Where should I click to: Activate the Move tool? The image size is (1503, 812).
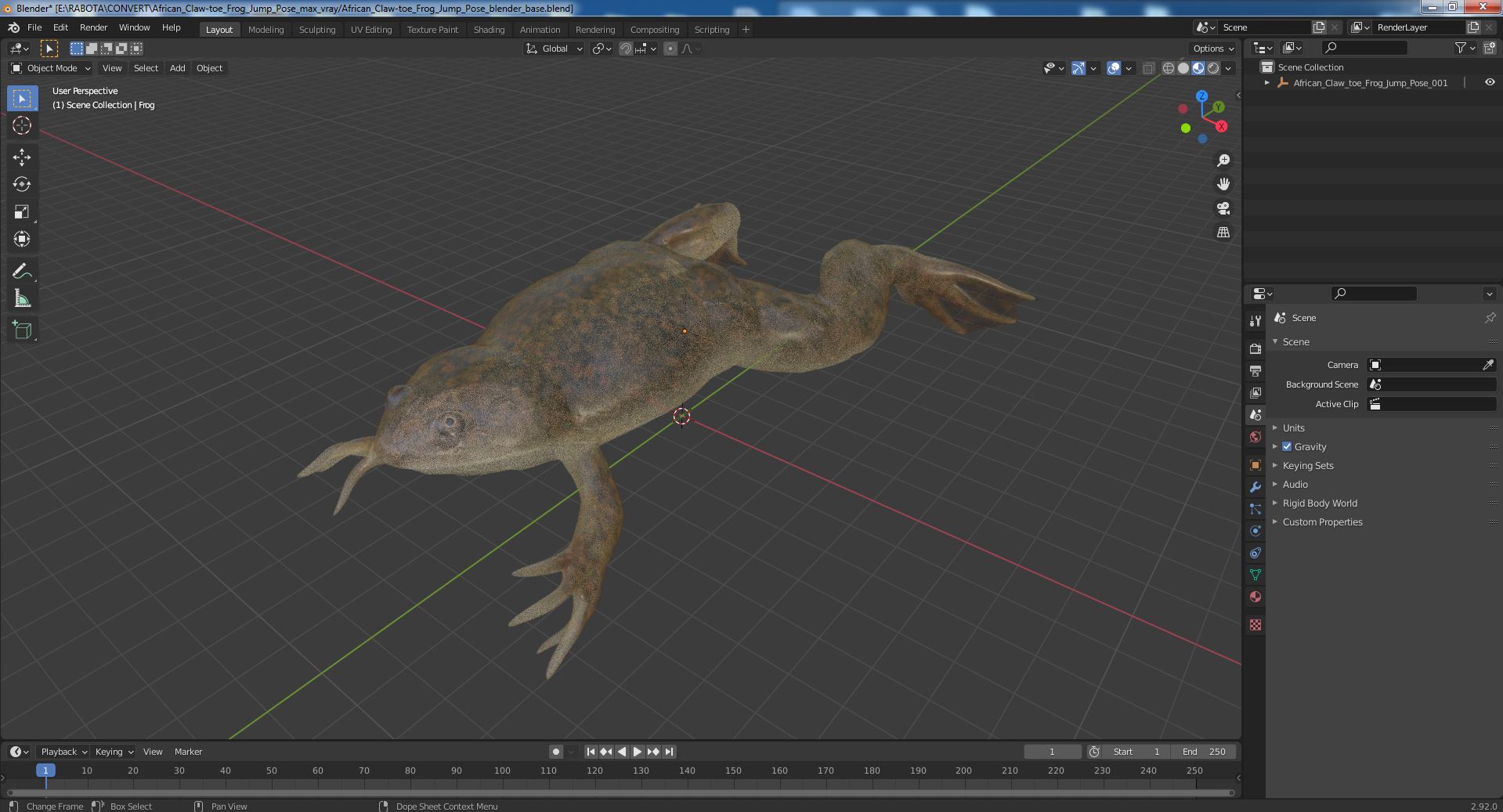(x=22, y=157)
